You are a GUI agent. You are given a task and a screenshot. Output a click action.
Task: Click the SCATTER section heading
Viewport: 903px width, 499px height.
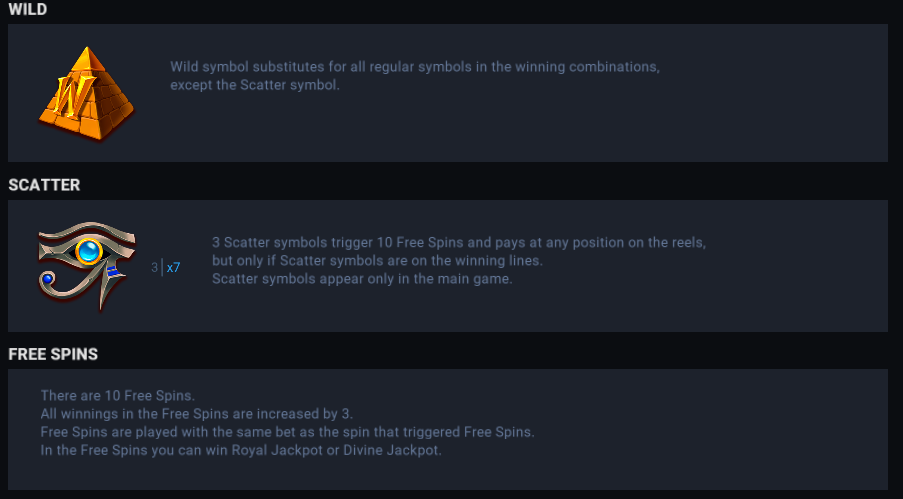44,185
